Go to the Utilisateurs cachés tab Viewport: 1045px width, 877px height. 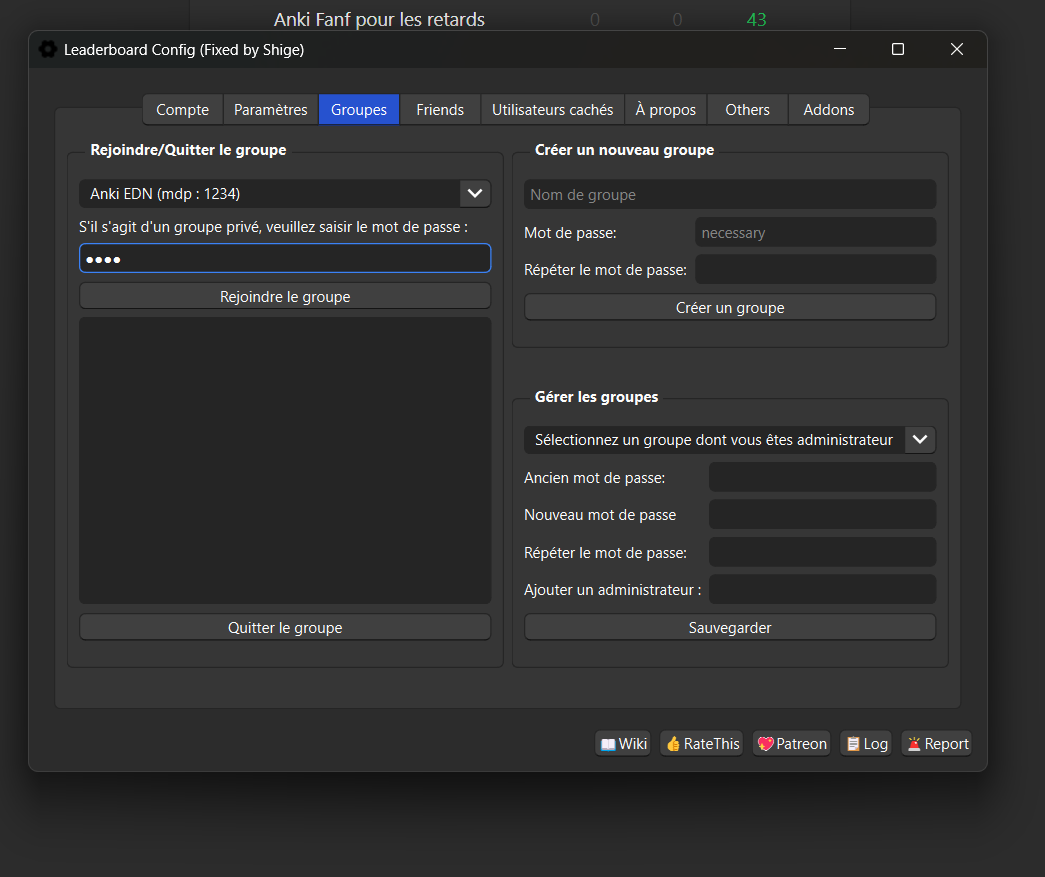point(552,109)
